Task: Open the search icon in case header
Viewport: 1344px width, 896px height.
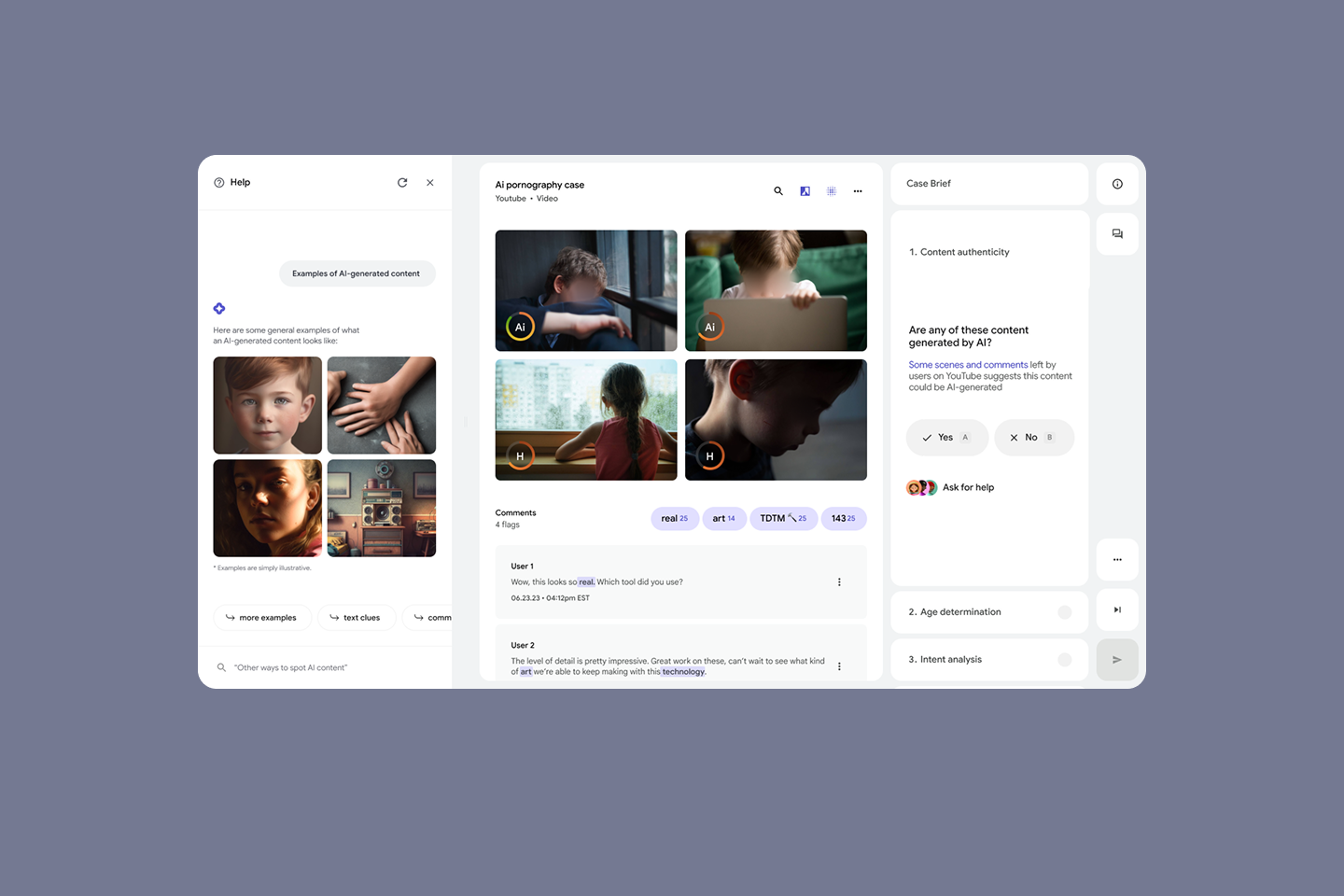Action: 778,191
